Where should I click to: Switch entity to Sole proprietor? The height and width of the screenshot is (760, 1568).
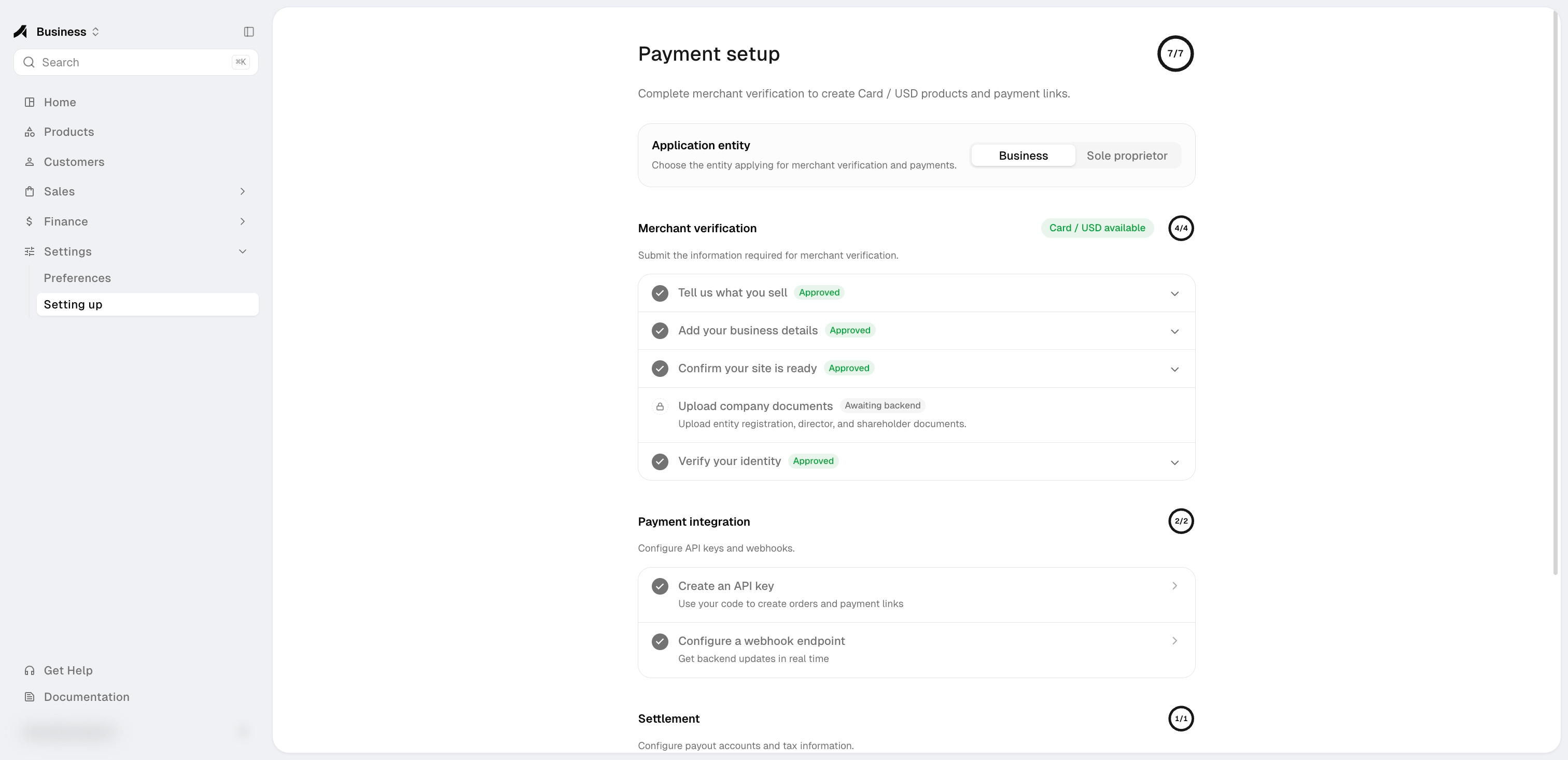(1127, 156)
